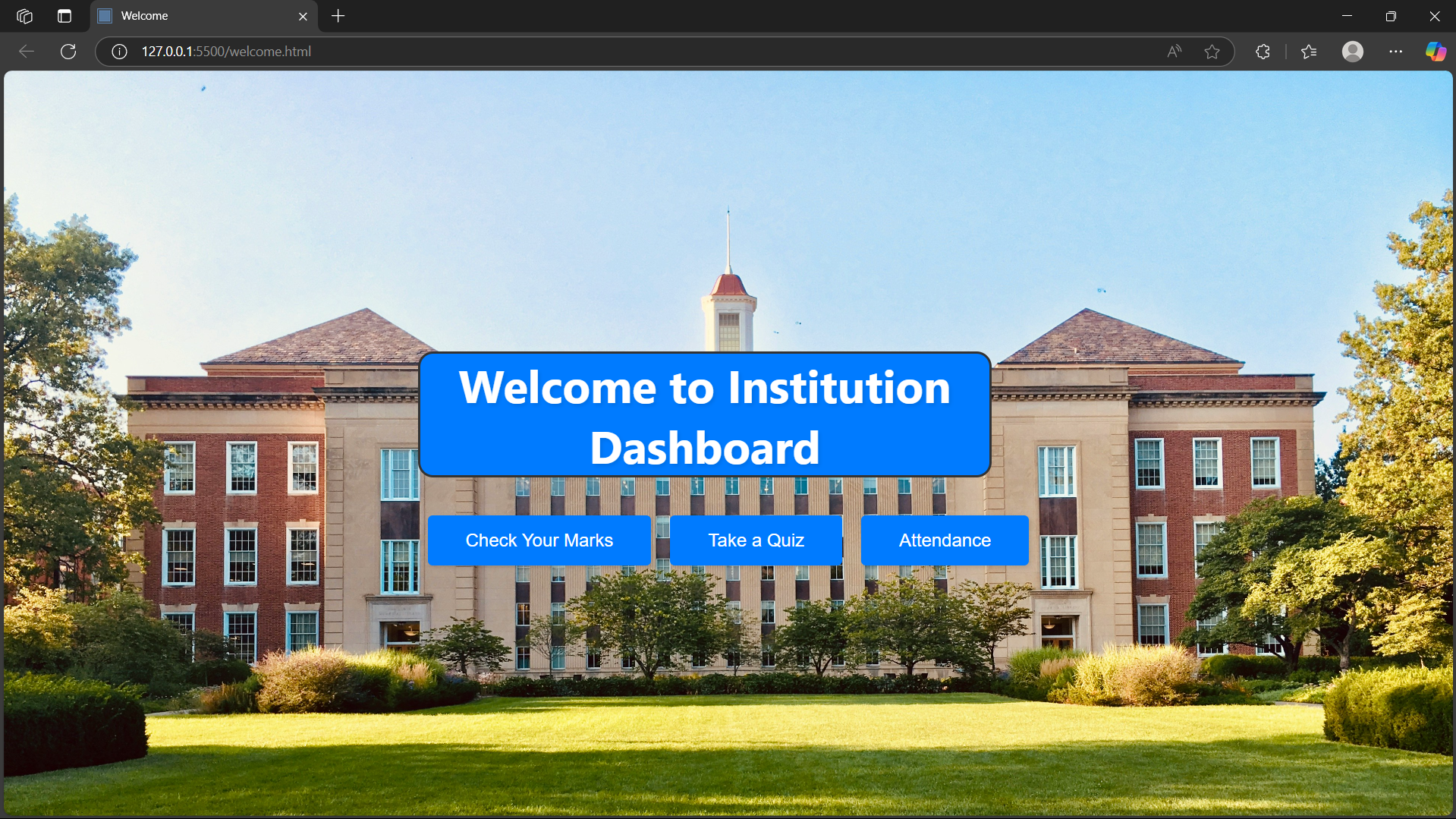This screenshot has height=819, width=1456.
Task: Click the browser back arrow
Action: click(27, 52)
